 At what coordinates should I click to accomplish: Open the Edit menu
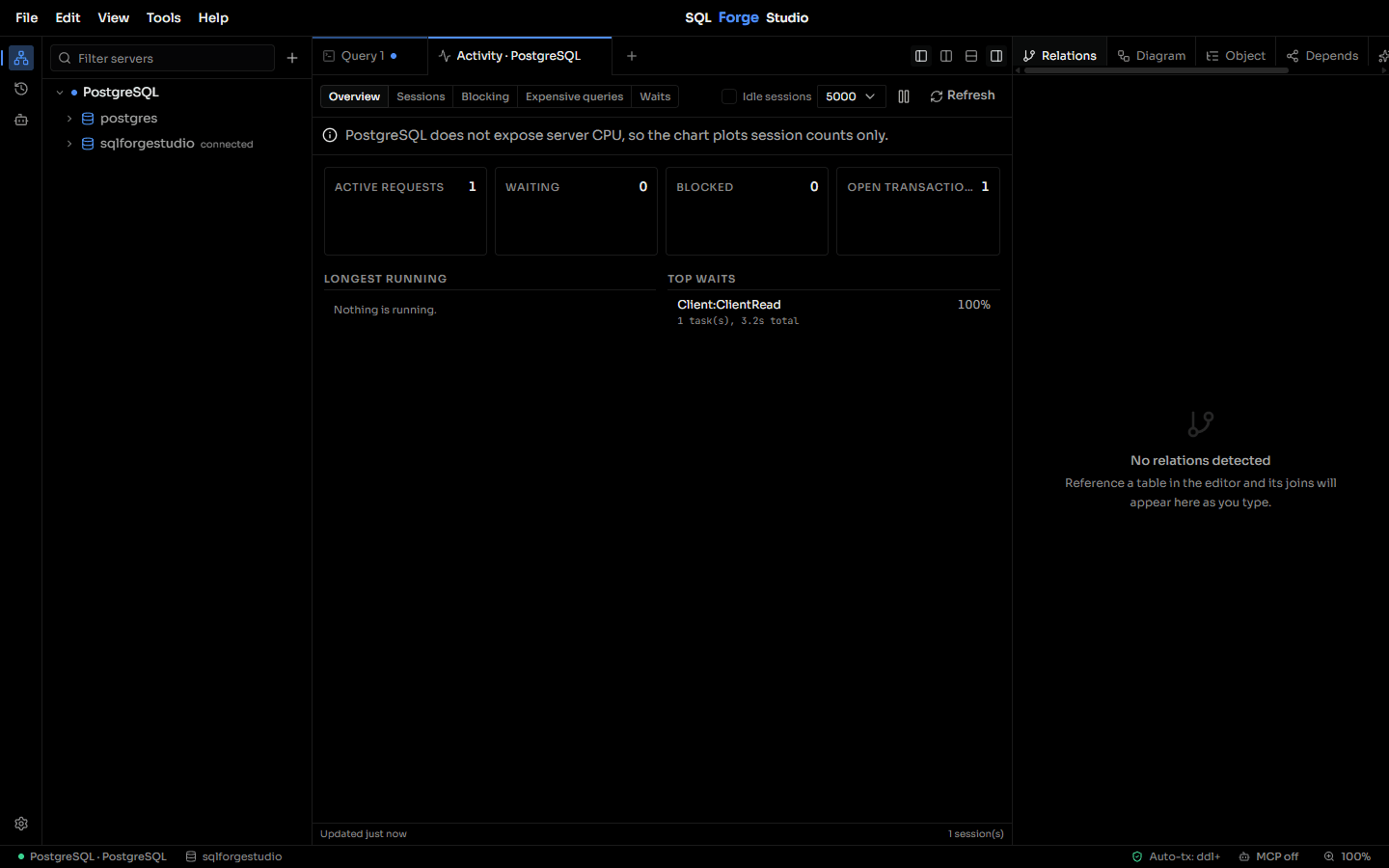(68, 17)
